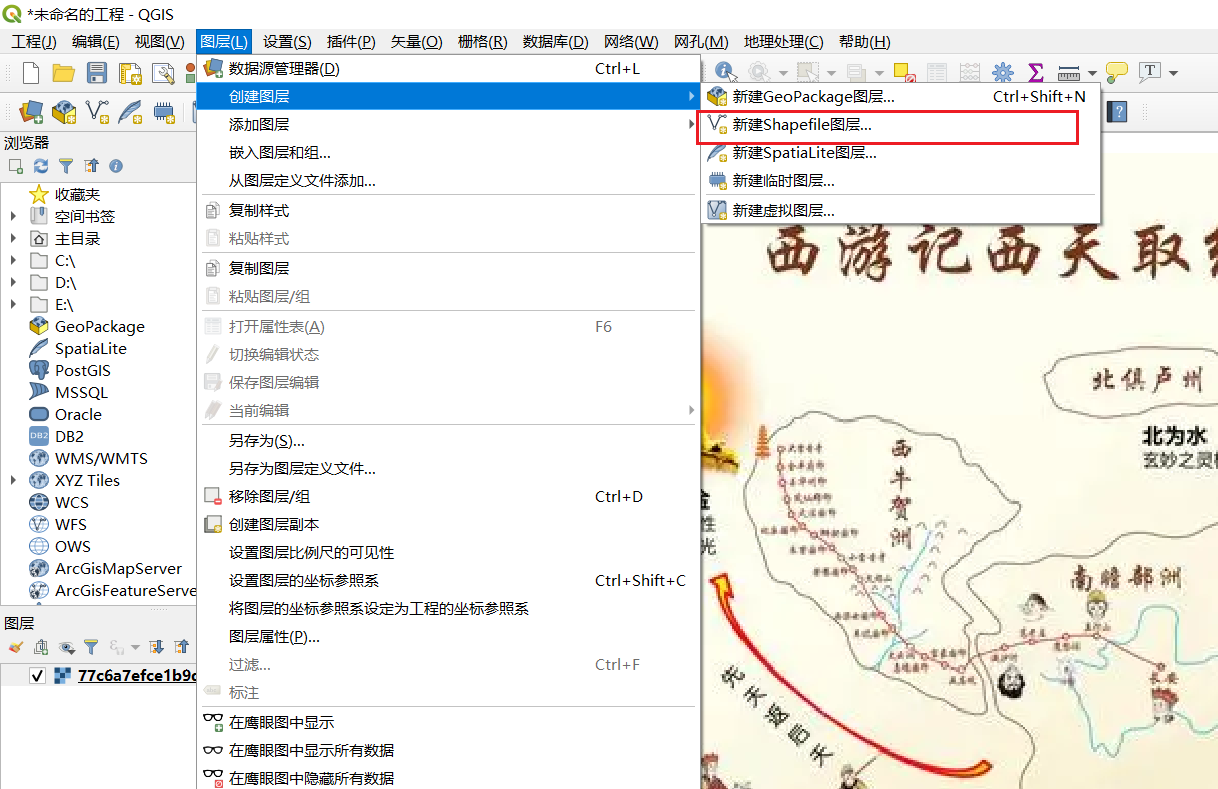This screenshot has width=1218, height=789.
Task: Open the 地理处理(C) menu
Action: pos(783,41)
